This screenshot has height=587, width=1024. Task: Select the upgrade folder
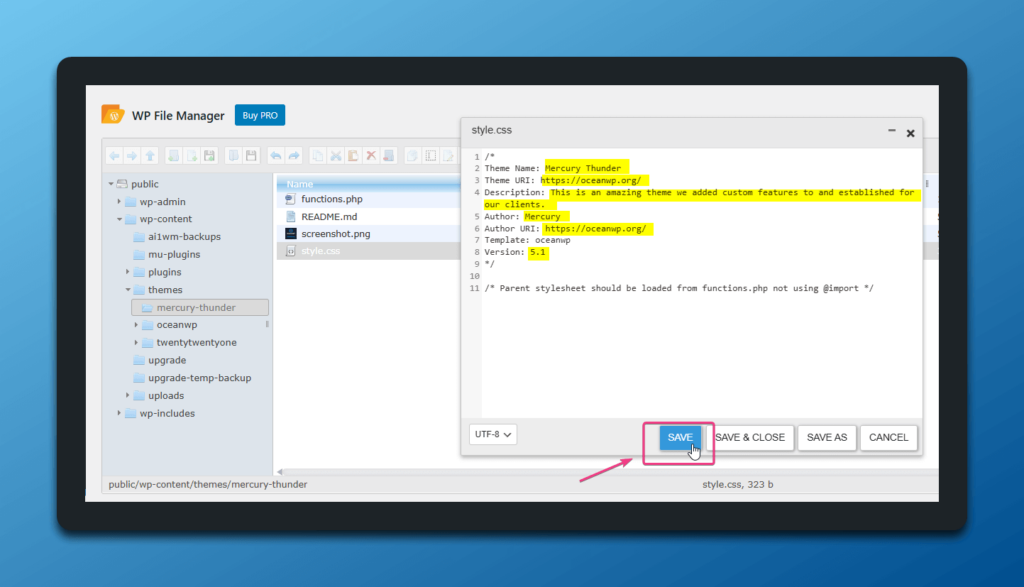[x=167, y=360]
